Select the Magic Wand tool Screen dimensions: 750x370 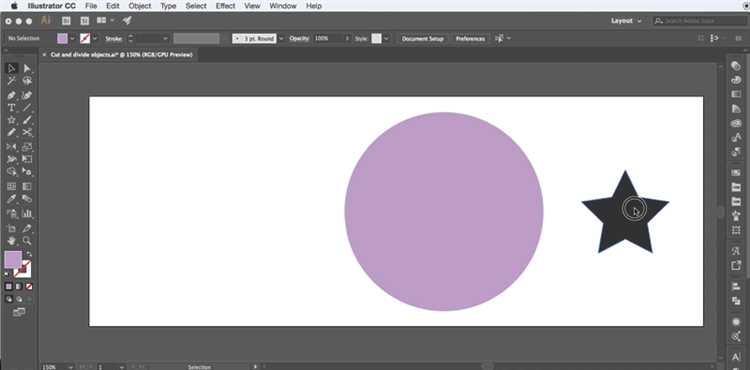coord(11,81)
